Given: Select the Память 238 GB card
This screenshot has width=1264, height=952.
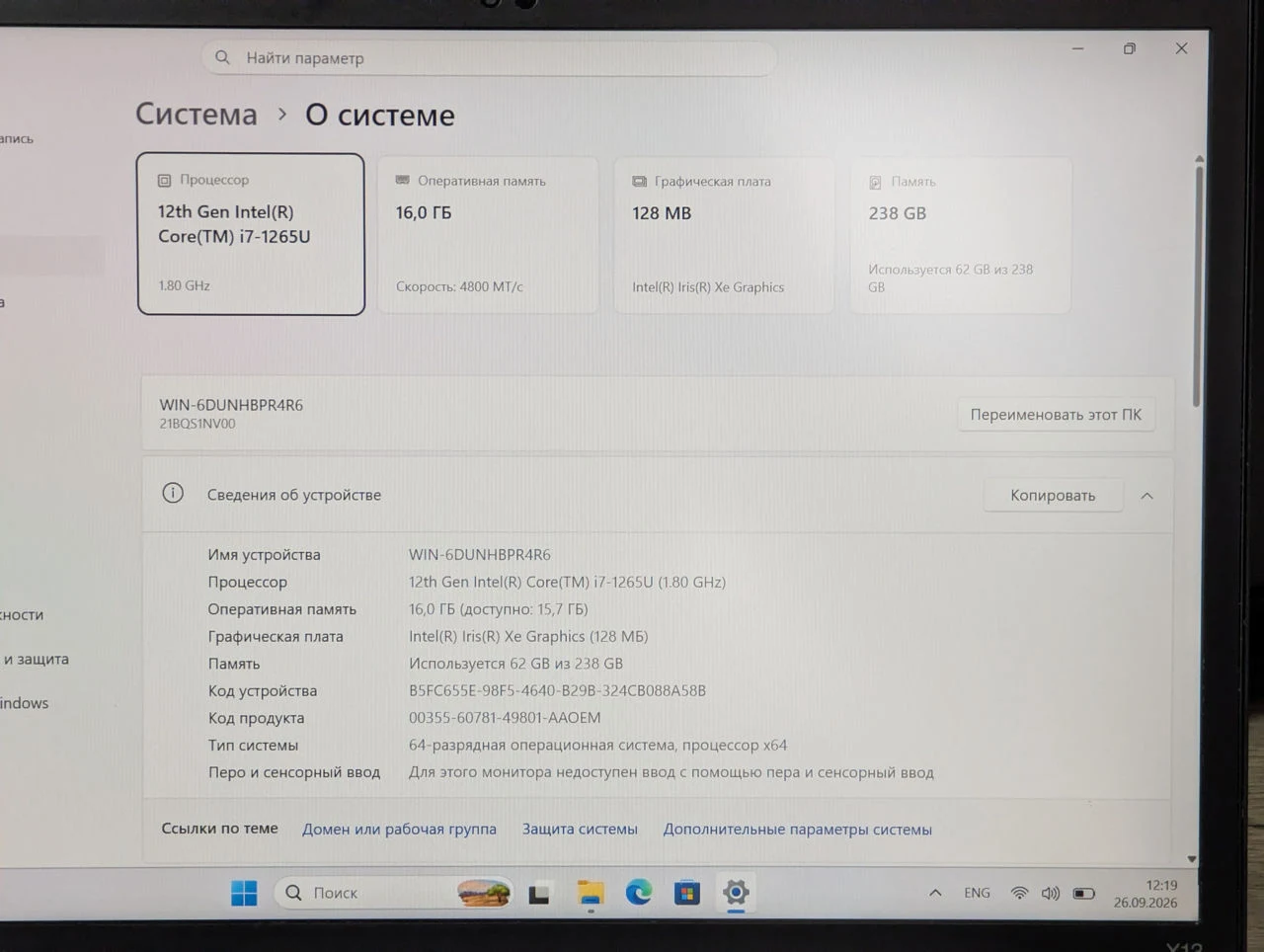Looking at the screenshot, I should point(960,235).
